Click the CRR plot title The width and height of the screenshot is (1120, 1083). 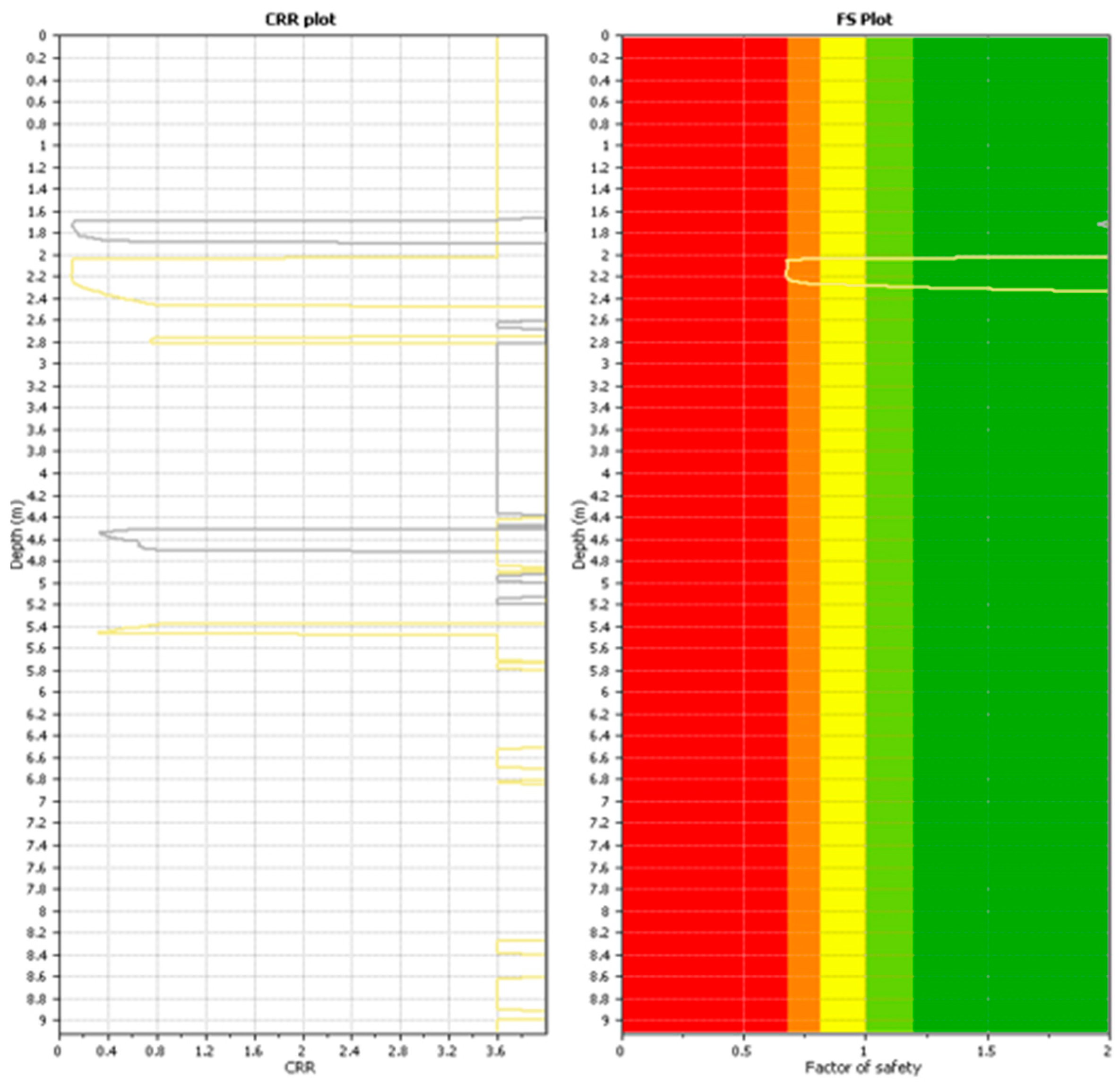[x=301, y=19]
